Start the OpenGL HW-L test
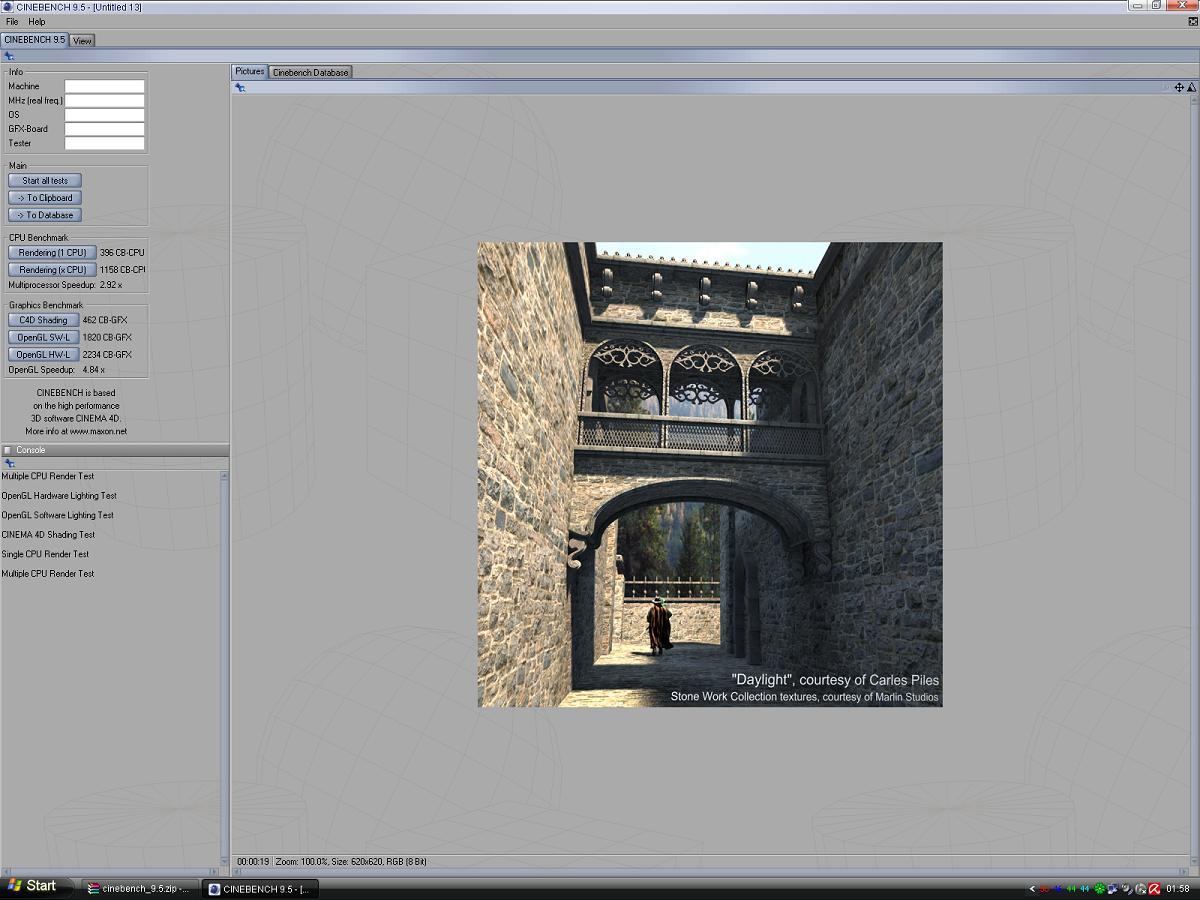The height and width of the screenshot is (900, 1200). click(43, 354)
